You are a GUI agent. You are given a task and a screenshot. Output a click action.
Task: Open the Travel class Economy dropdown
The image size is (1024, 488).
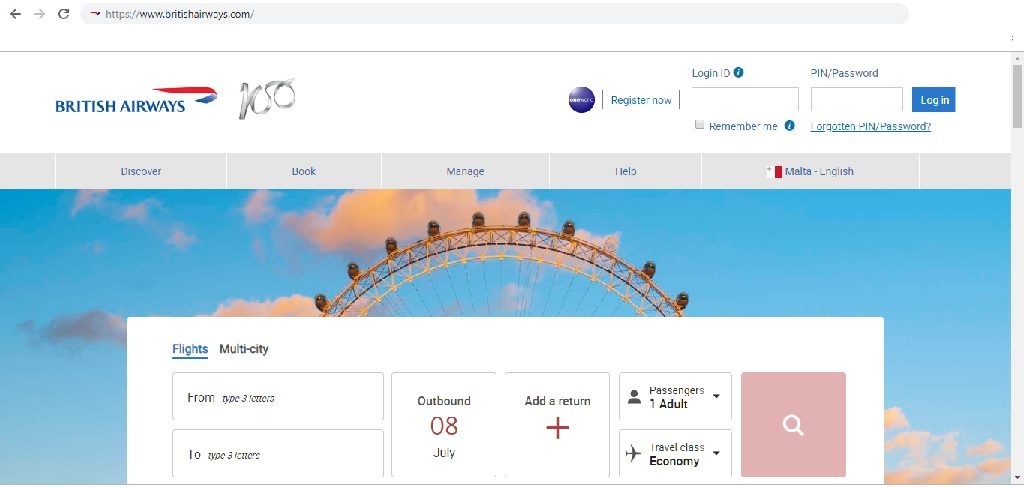pyautogui.click(x=675, y=453)
